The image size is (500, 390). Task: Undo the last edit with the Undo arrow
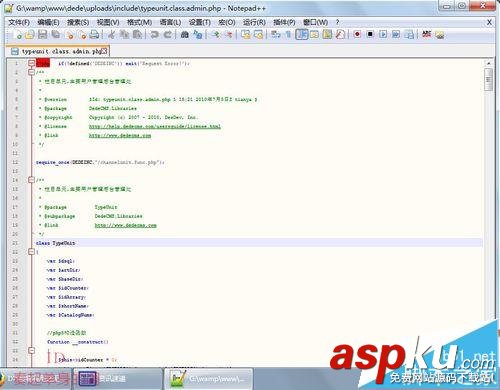[154, 34]
